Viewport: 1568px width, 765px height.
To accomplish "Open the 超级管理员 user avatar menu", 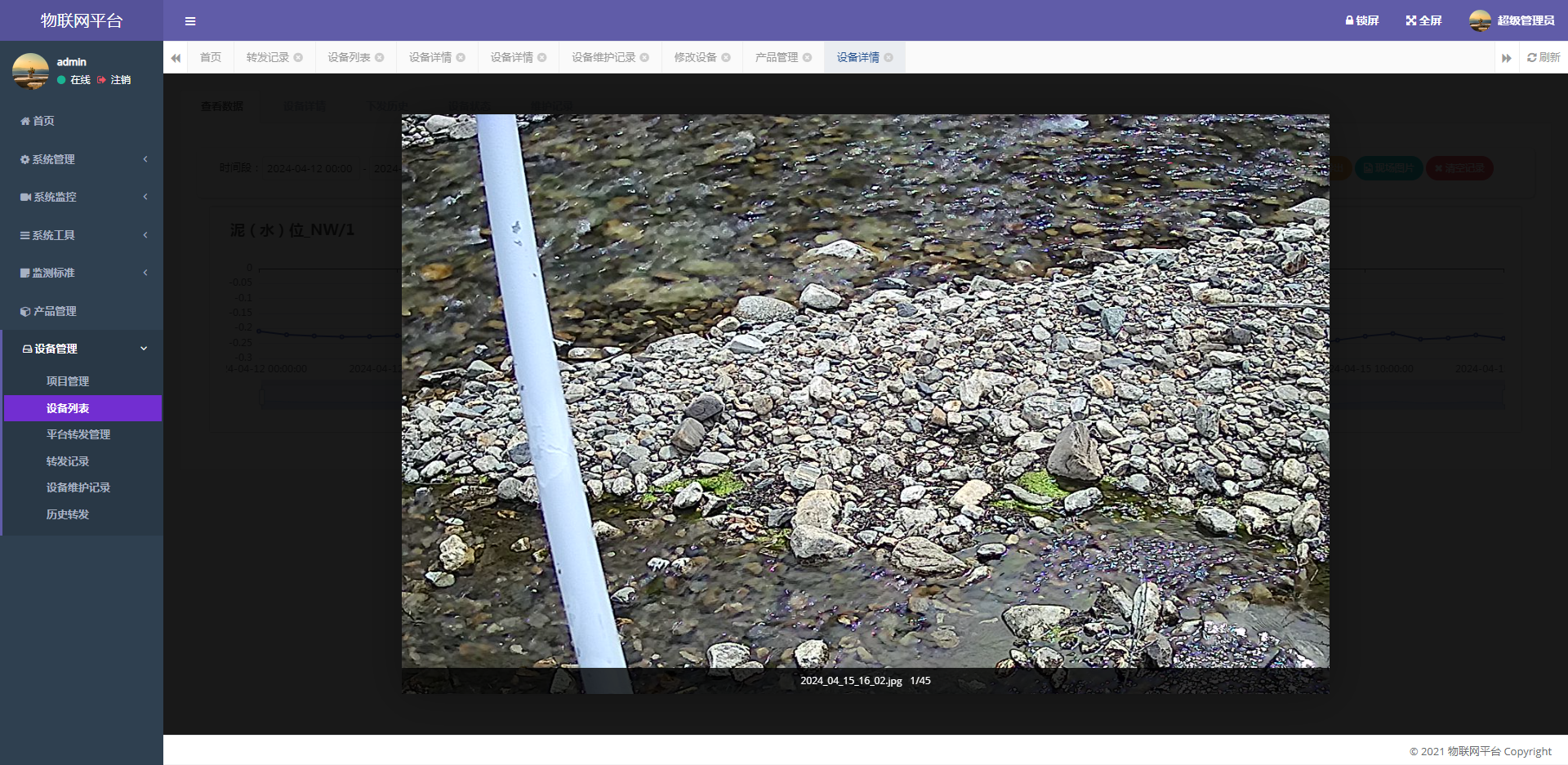I will [1480, 20].
